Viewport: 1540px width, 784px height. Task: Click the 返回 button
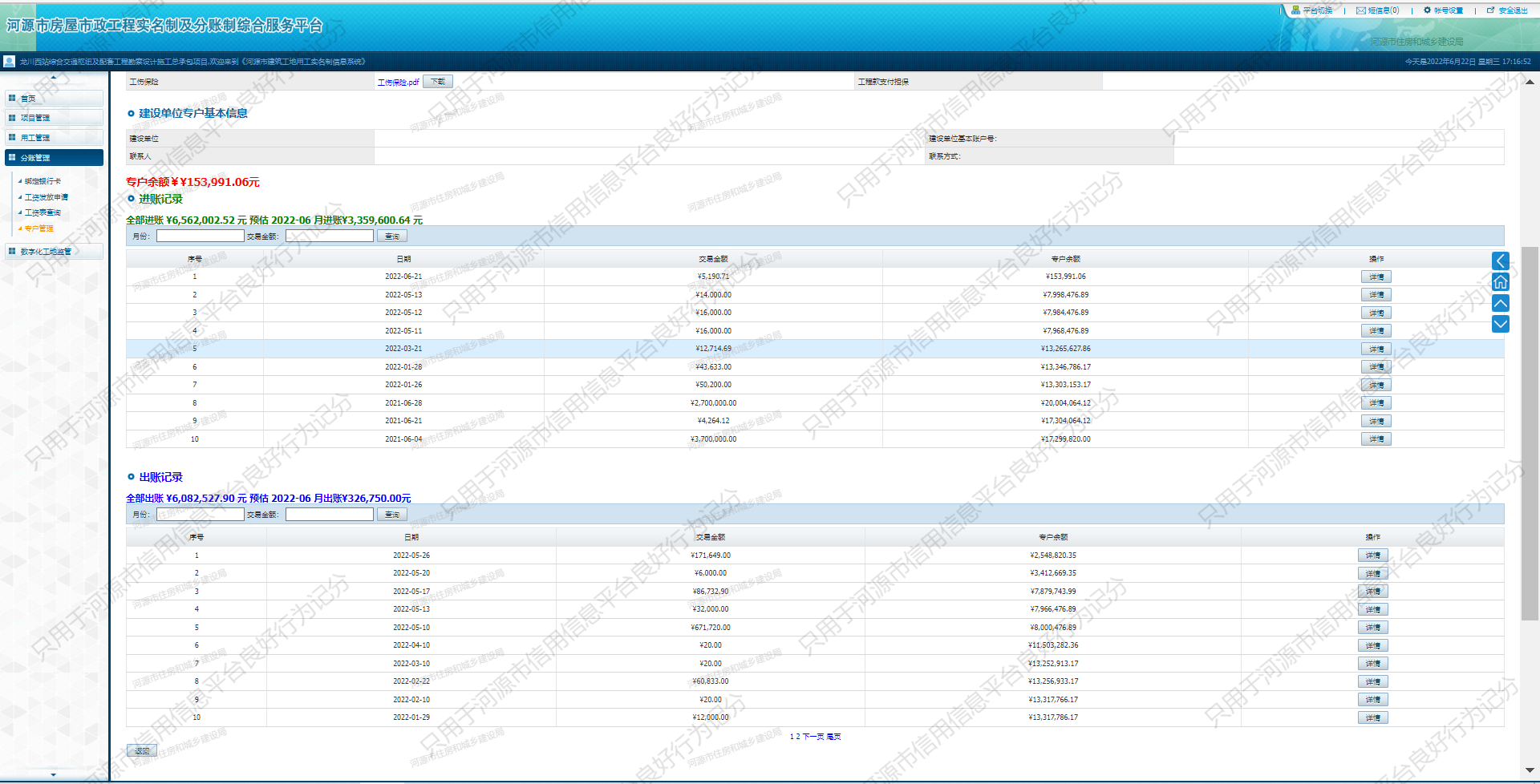tap(142, 751)
